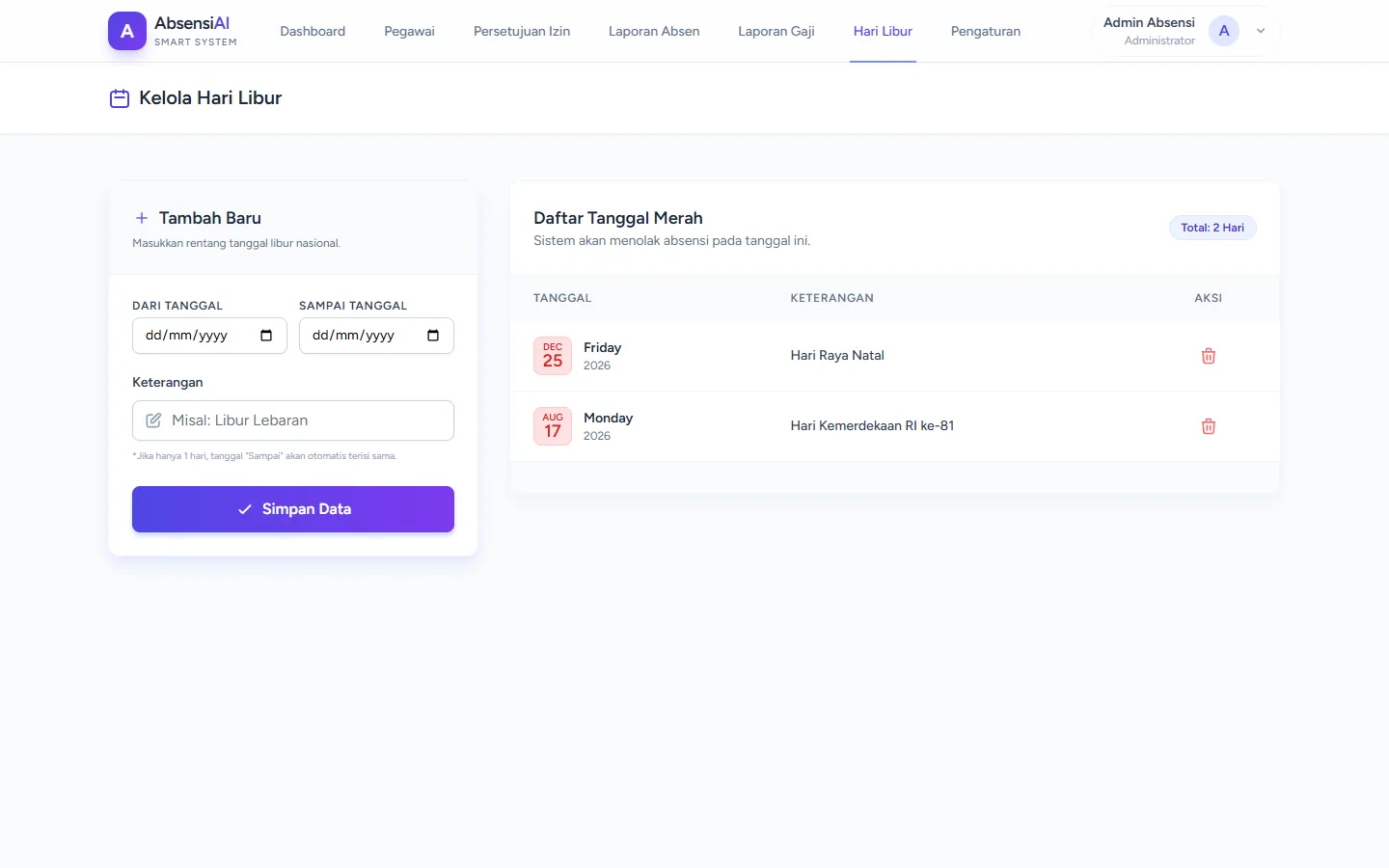Click the Tambah Baru heading

coord(210,218)
